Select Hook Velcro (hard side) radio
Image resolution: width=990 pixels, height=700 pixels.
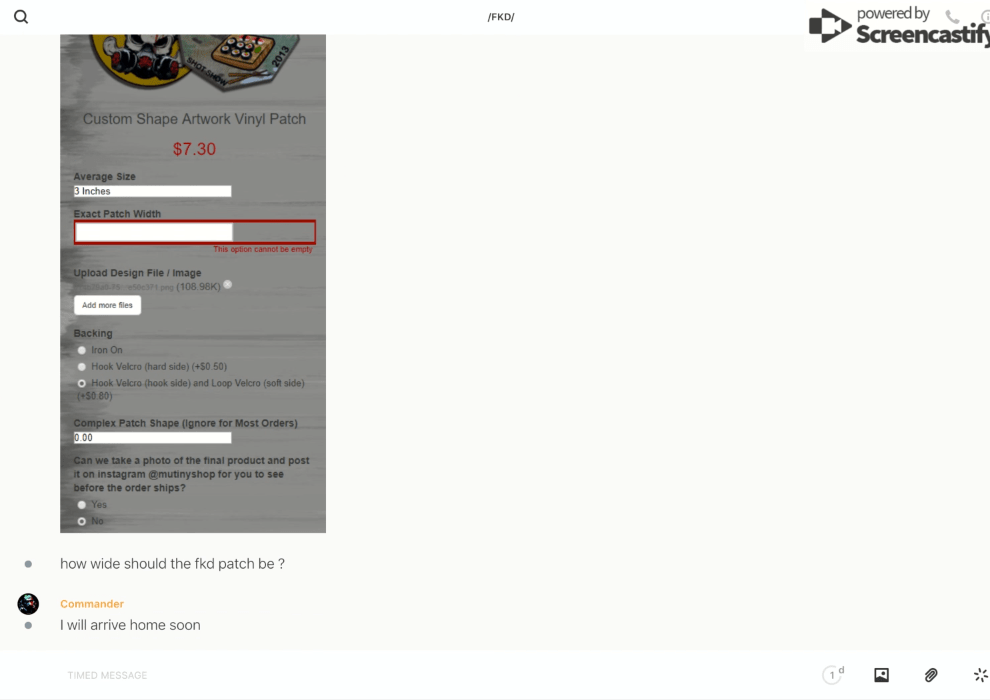81,367
